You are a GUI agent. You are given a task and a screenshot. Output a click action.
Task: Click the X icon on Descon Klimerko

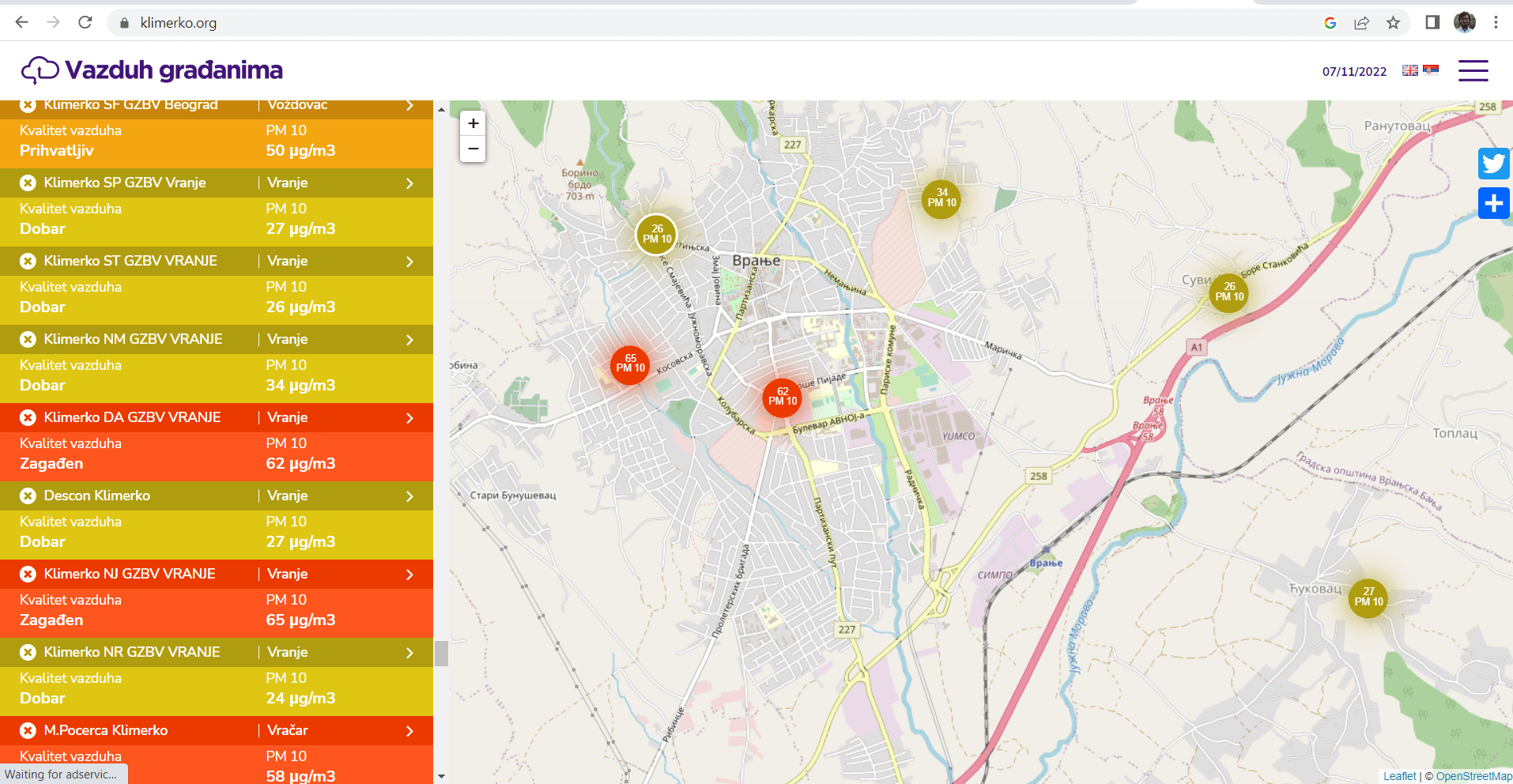pos(28,496)
